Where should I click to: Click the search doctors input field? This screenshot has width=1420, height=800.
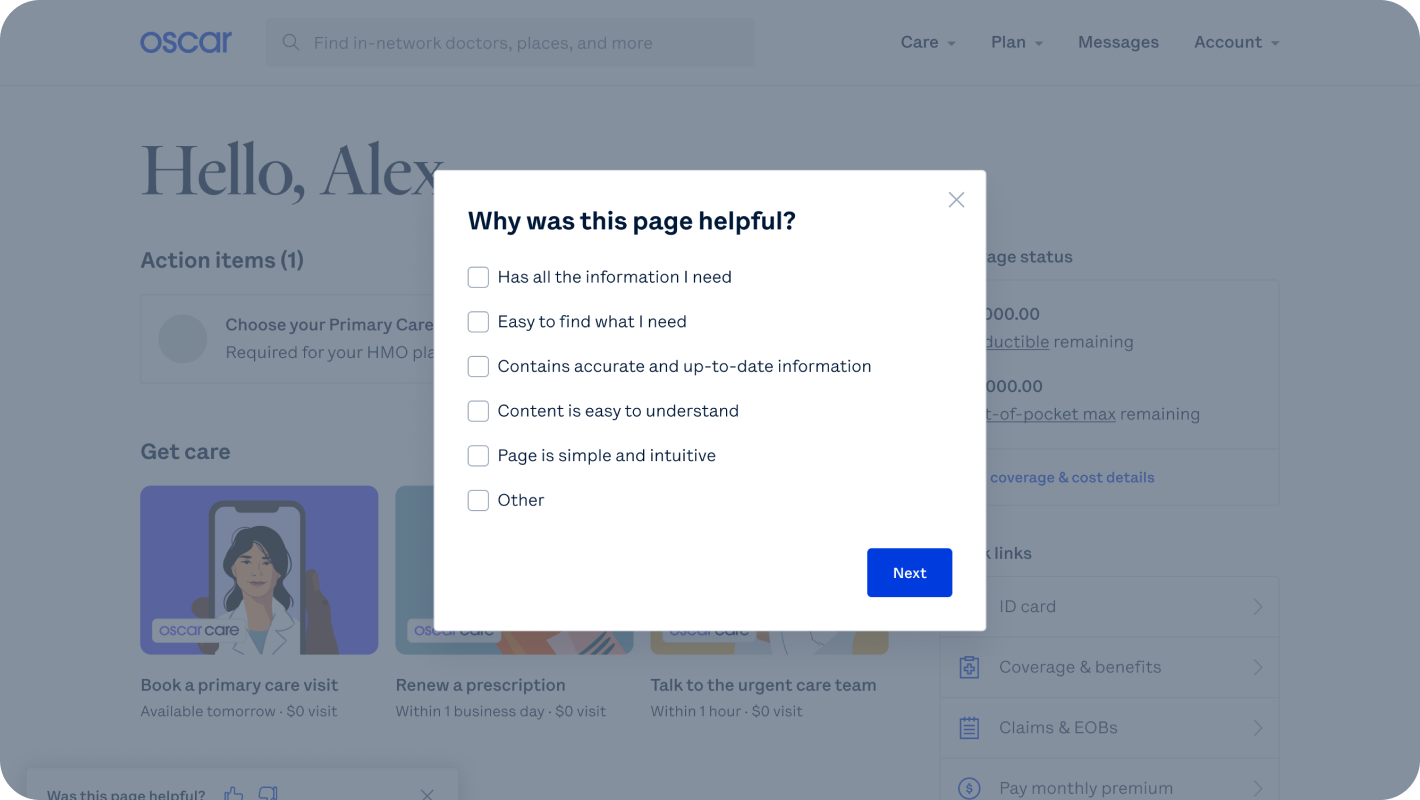click(x=520, y=43)
